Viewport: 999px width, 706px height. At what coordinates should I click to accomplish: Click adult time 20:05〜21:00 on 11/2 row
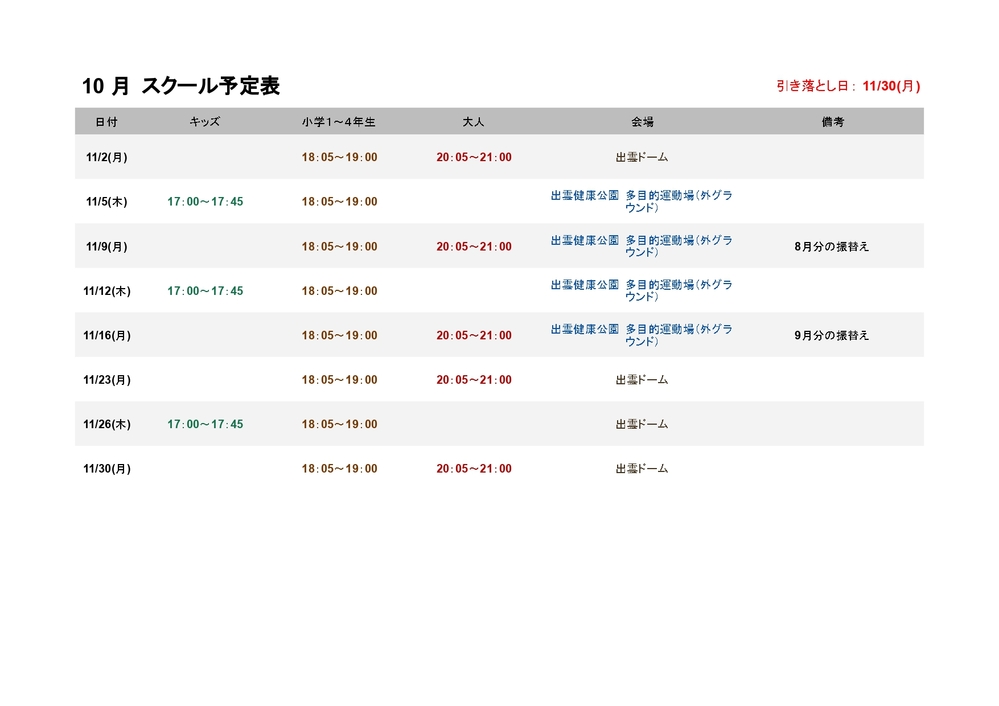(474, 157)
